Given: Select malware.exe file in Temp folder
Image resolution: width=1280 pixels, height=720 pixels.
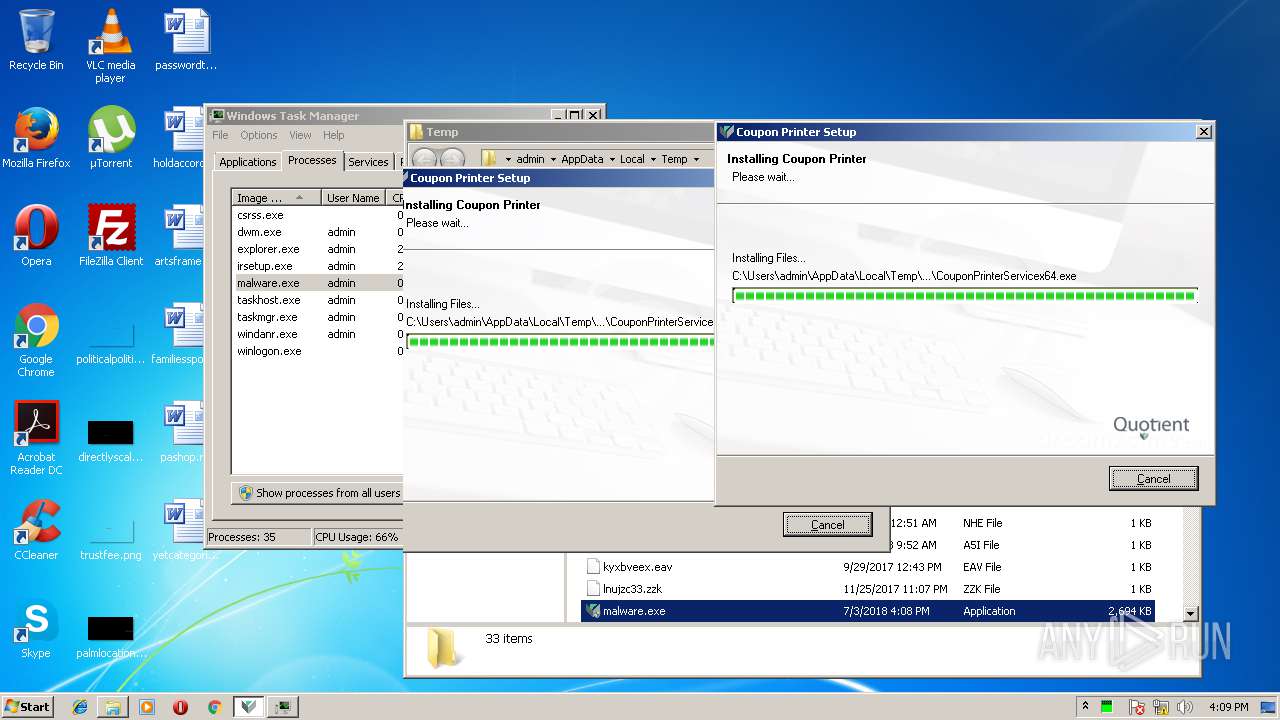Looking at the screenshot, I should pyautogui.click(x=867, y=611).
